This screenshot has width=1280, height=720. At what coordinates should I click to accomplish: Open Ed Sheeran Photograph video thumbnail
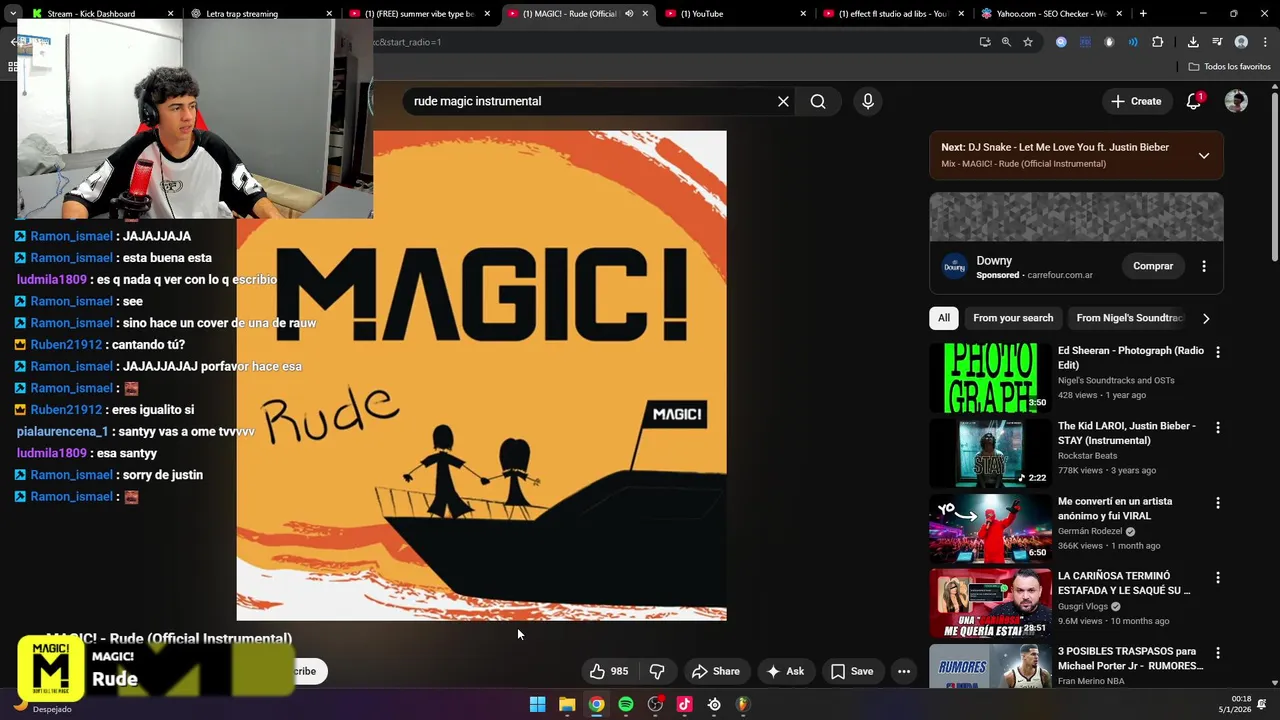tap(990, 378)
